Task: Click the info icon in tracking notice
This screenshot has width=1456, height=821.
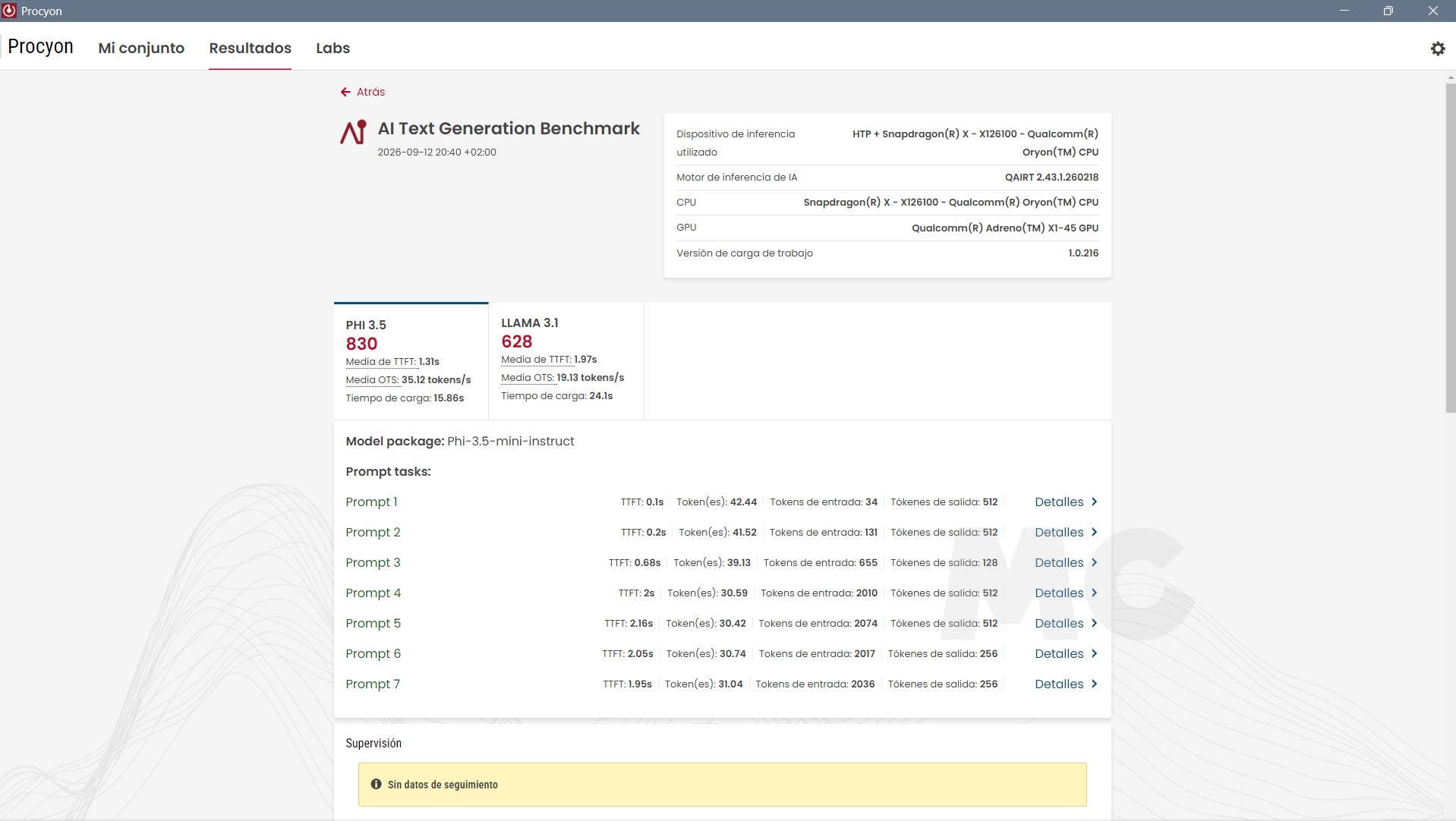Action: click(376, 784)
